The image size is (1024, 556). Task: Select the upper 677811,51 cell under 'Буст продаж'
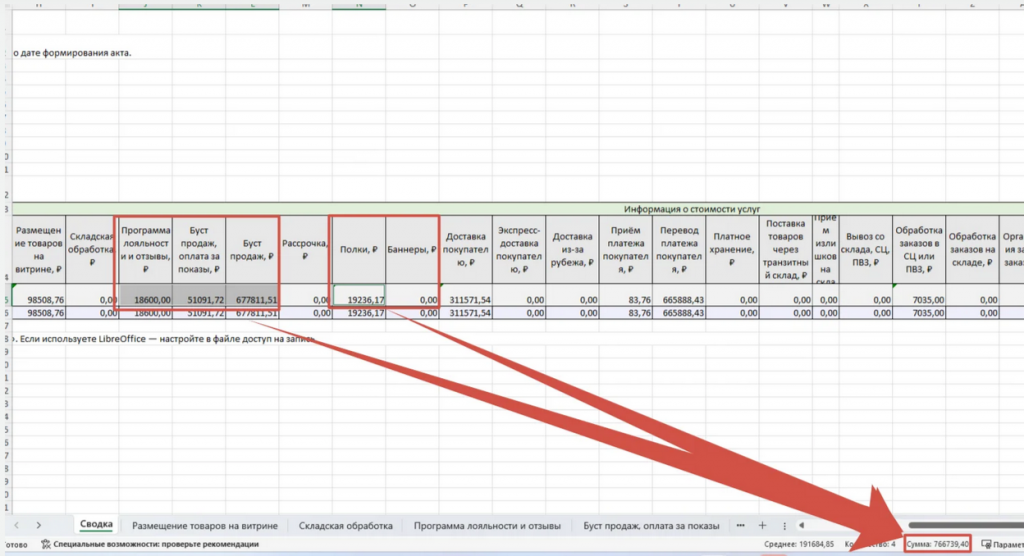(252, 298)
